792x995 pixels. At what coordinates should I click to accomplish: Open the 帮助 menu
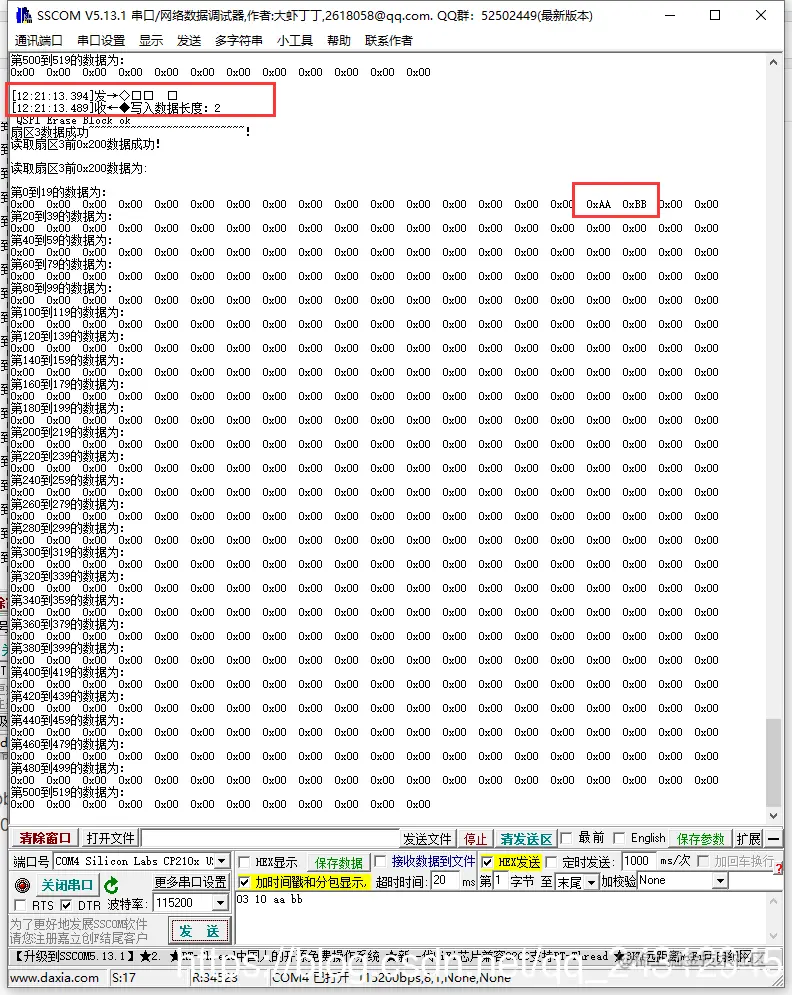[x=339, y=41]
